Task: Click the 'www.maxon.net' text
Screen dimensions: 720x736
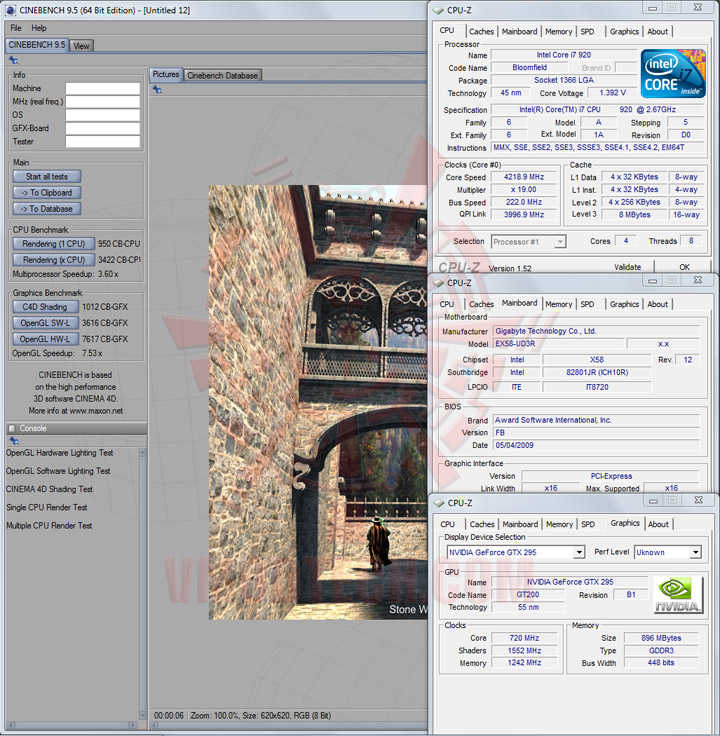Action: pyautogui.click(x=96, y=411)
